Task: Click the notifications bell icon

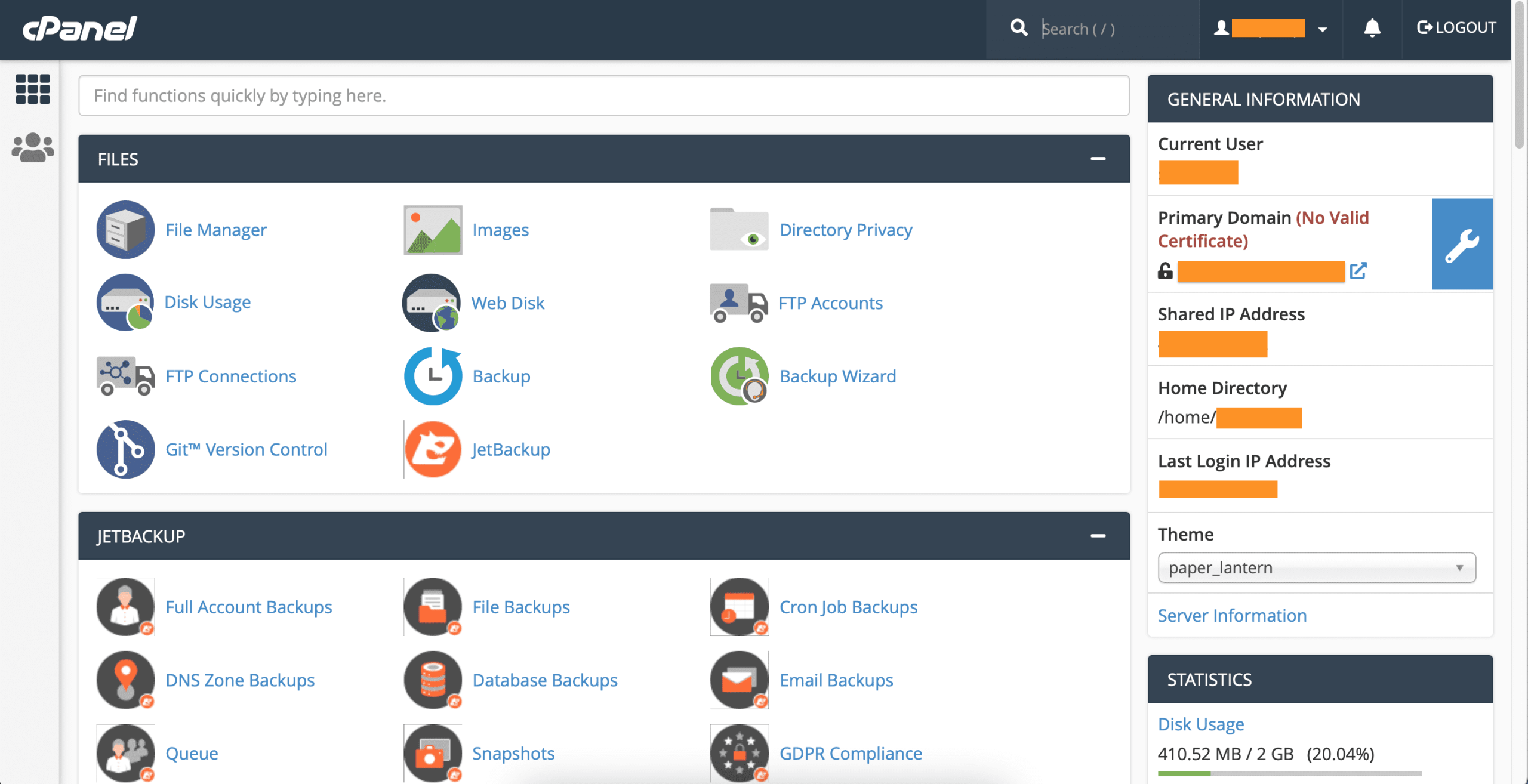Action: tap(1372, 28)
